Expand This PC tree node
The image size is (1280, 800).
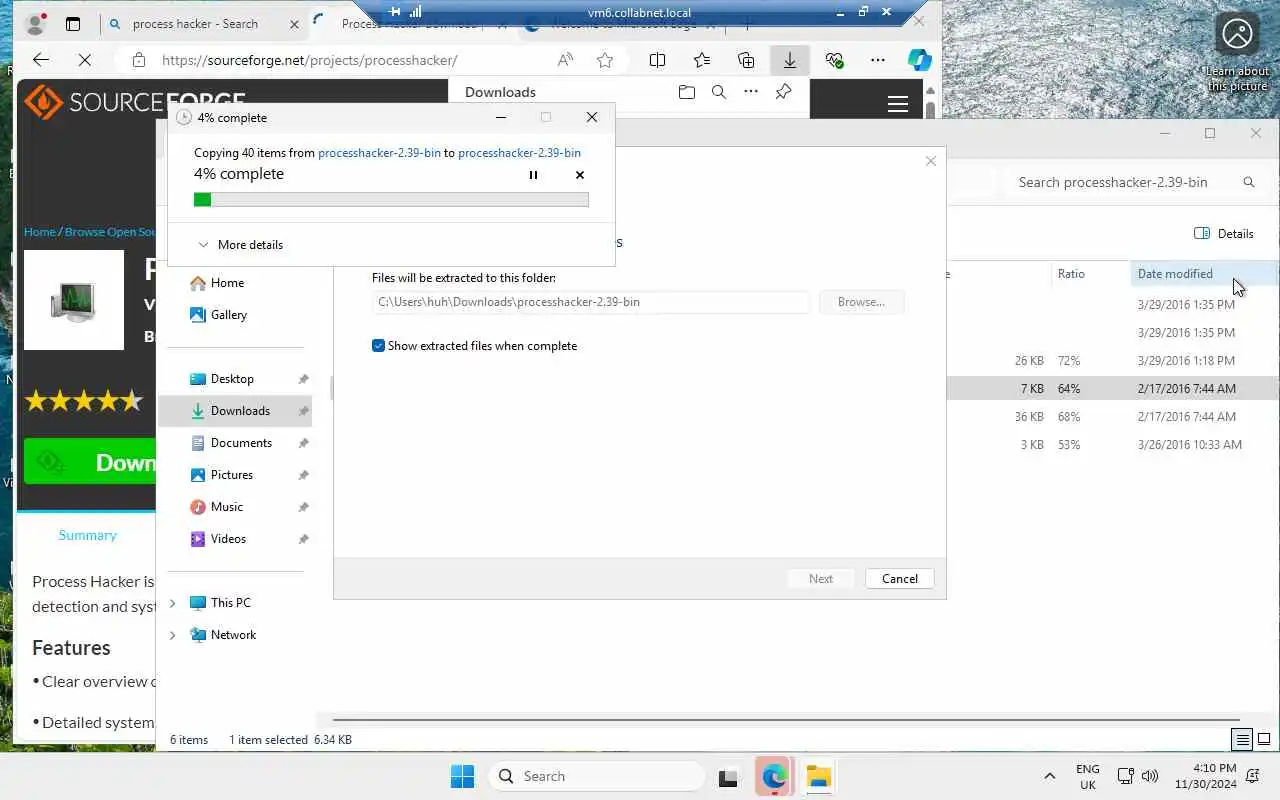(x=172, y=603)
